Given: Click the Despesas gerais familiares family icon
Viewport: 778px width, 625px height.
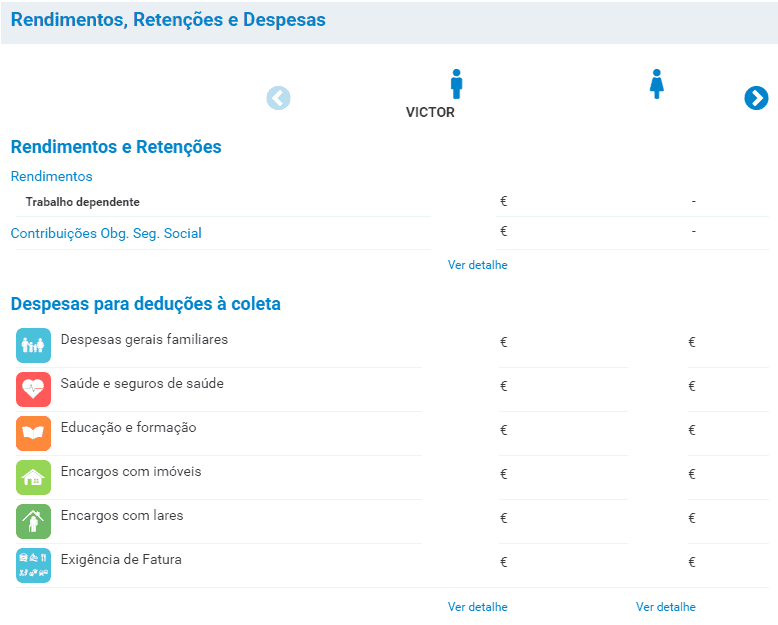Looking at the screenshot, I should [x=33, y=345].
